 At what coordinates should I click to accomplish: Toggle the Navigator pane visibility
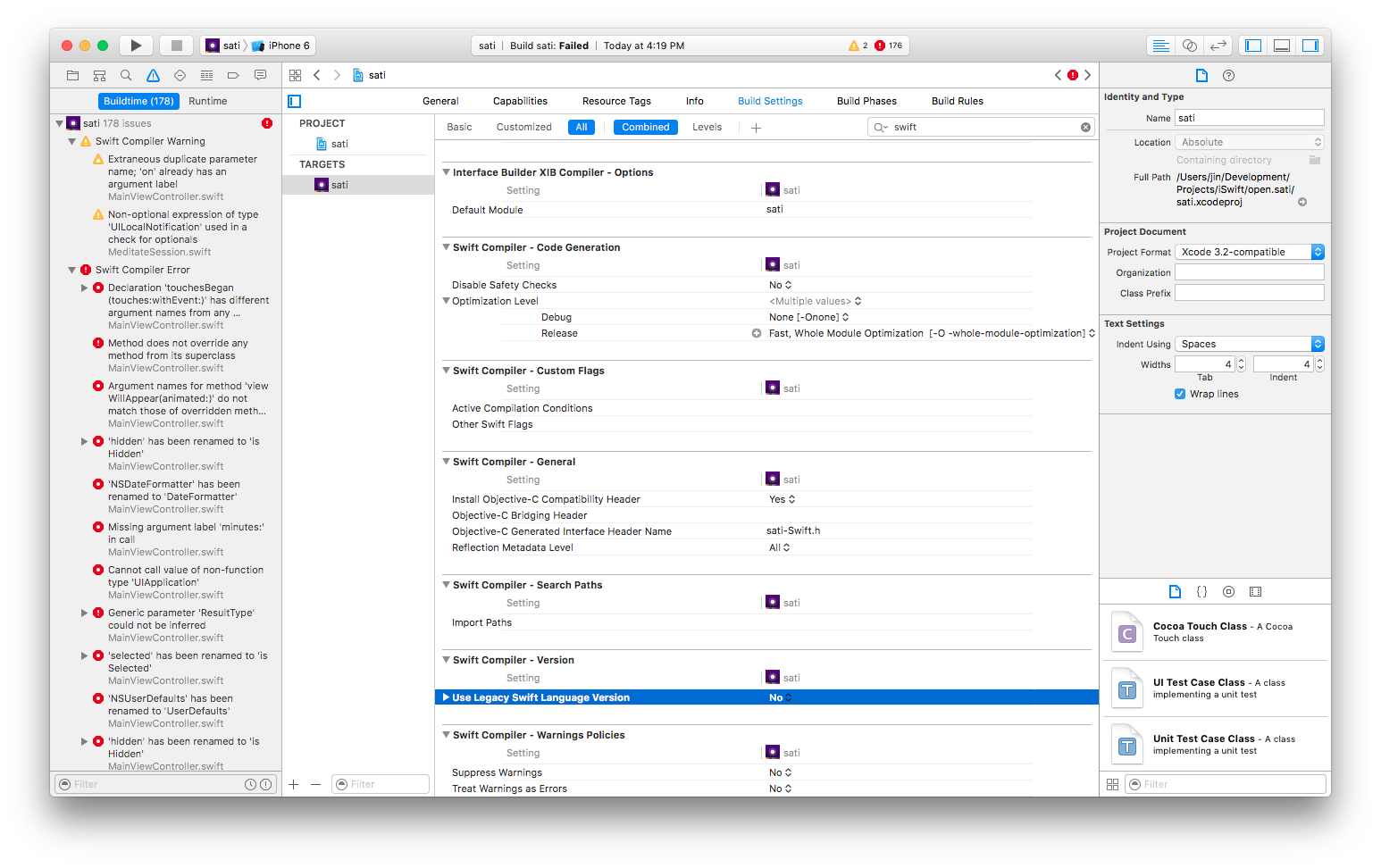tap(1253, 46)
